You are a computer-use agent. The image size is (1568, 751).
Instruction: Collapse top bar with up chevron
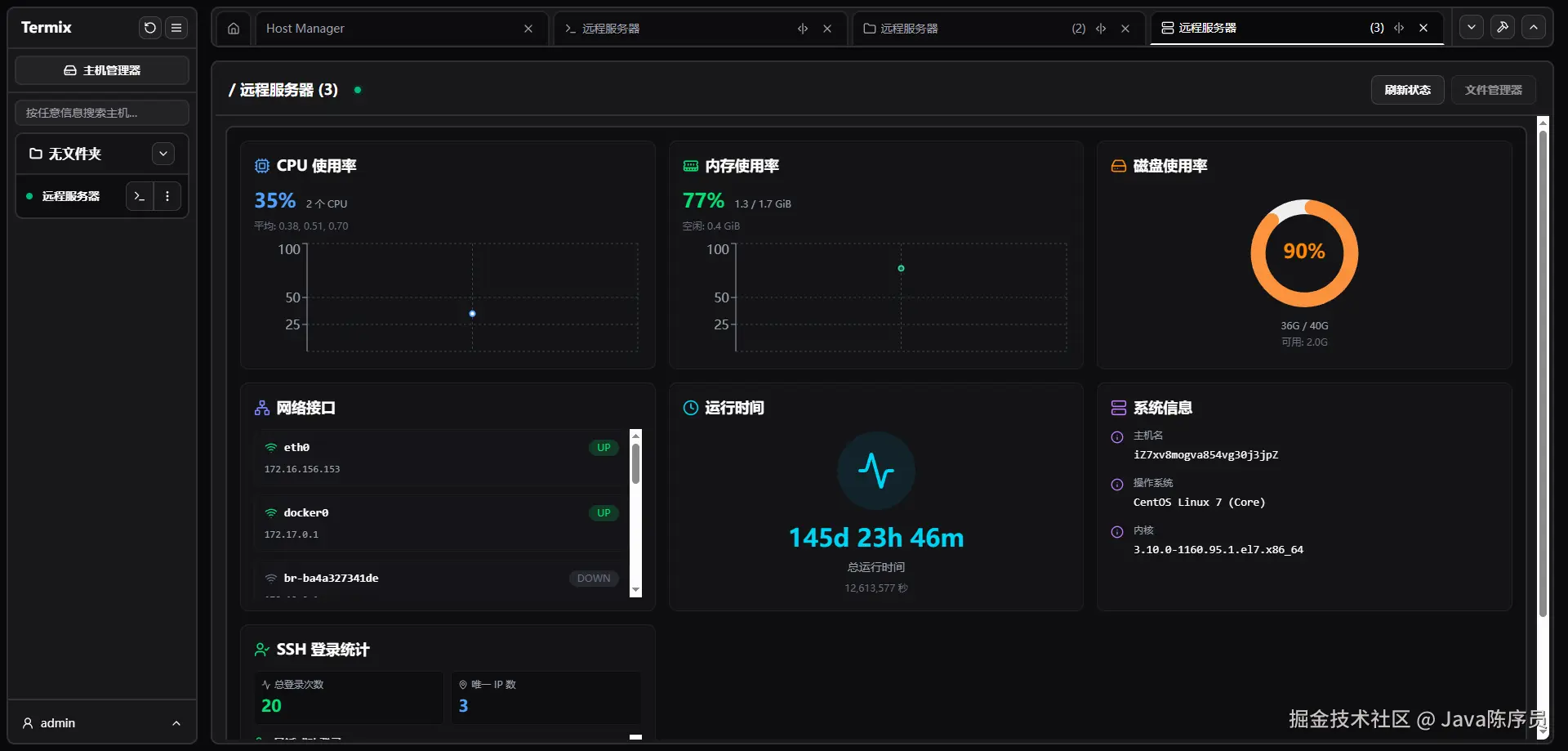[1534, 27]
